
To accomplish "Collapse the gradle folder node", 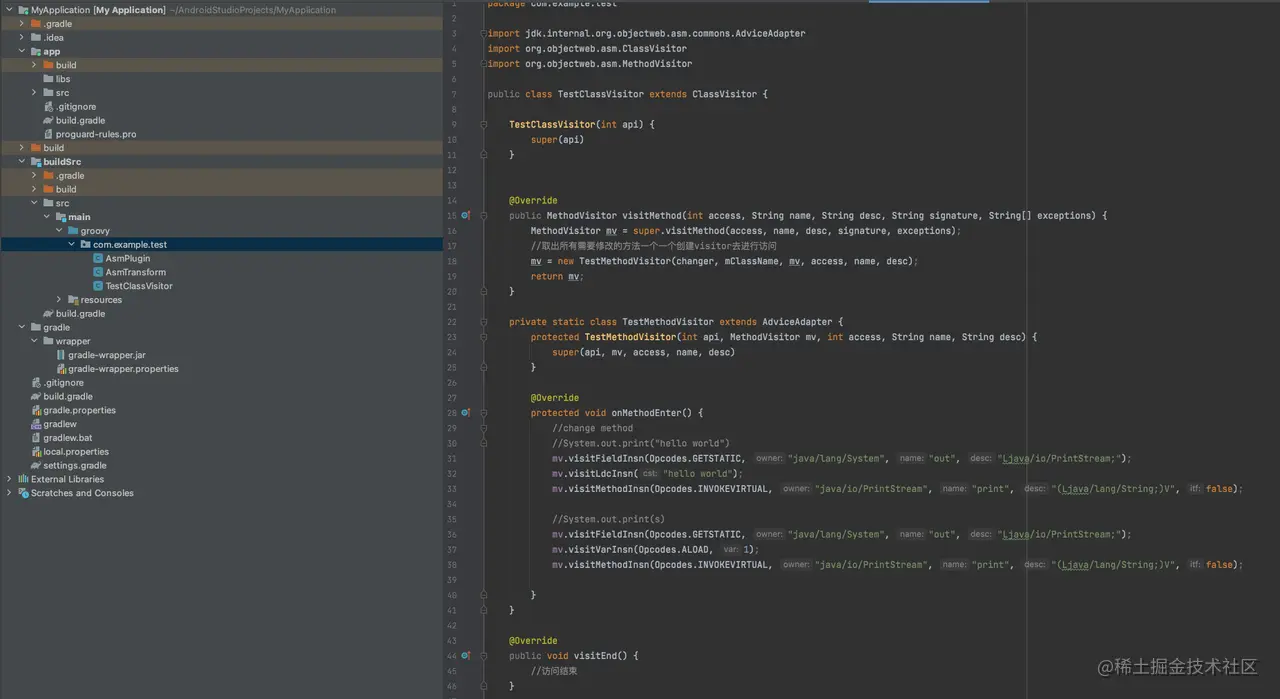I will point(22,327).
